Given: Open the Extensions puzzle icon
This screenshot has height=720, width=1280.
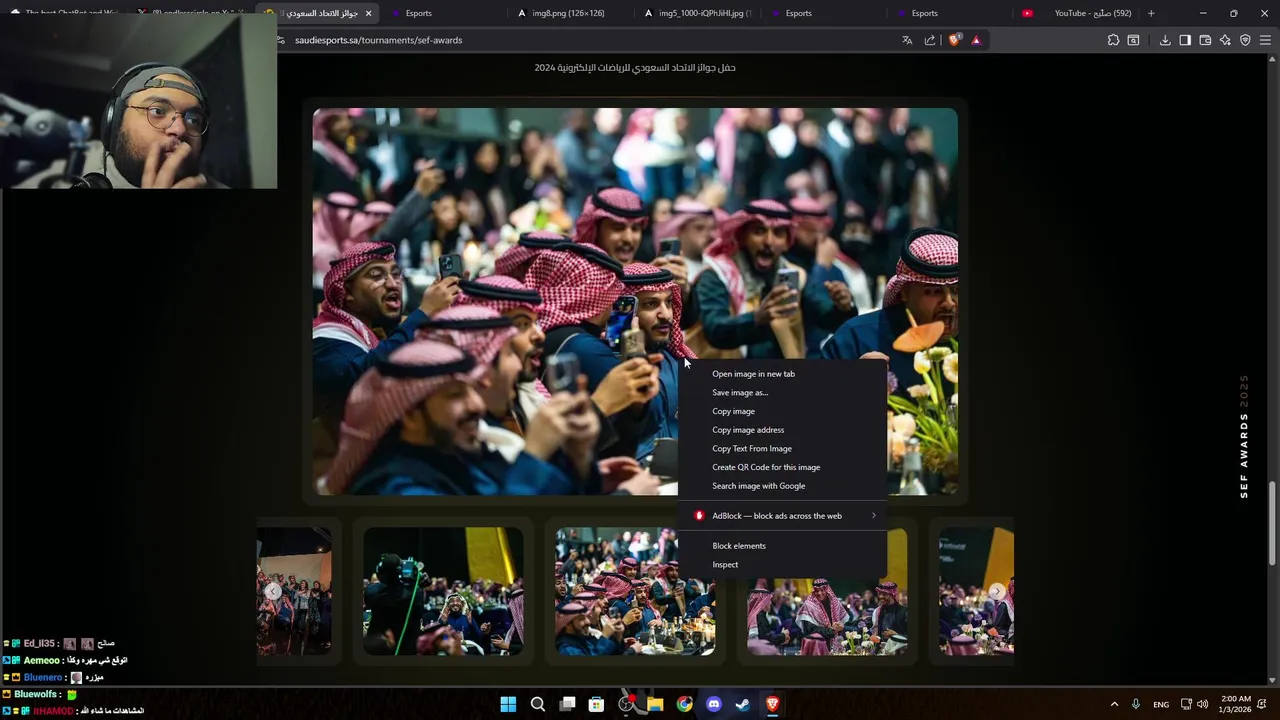Looking at the screenshot, I should point(1113,40).
